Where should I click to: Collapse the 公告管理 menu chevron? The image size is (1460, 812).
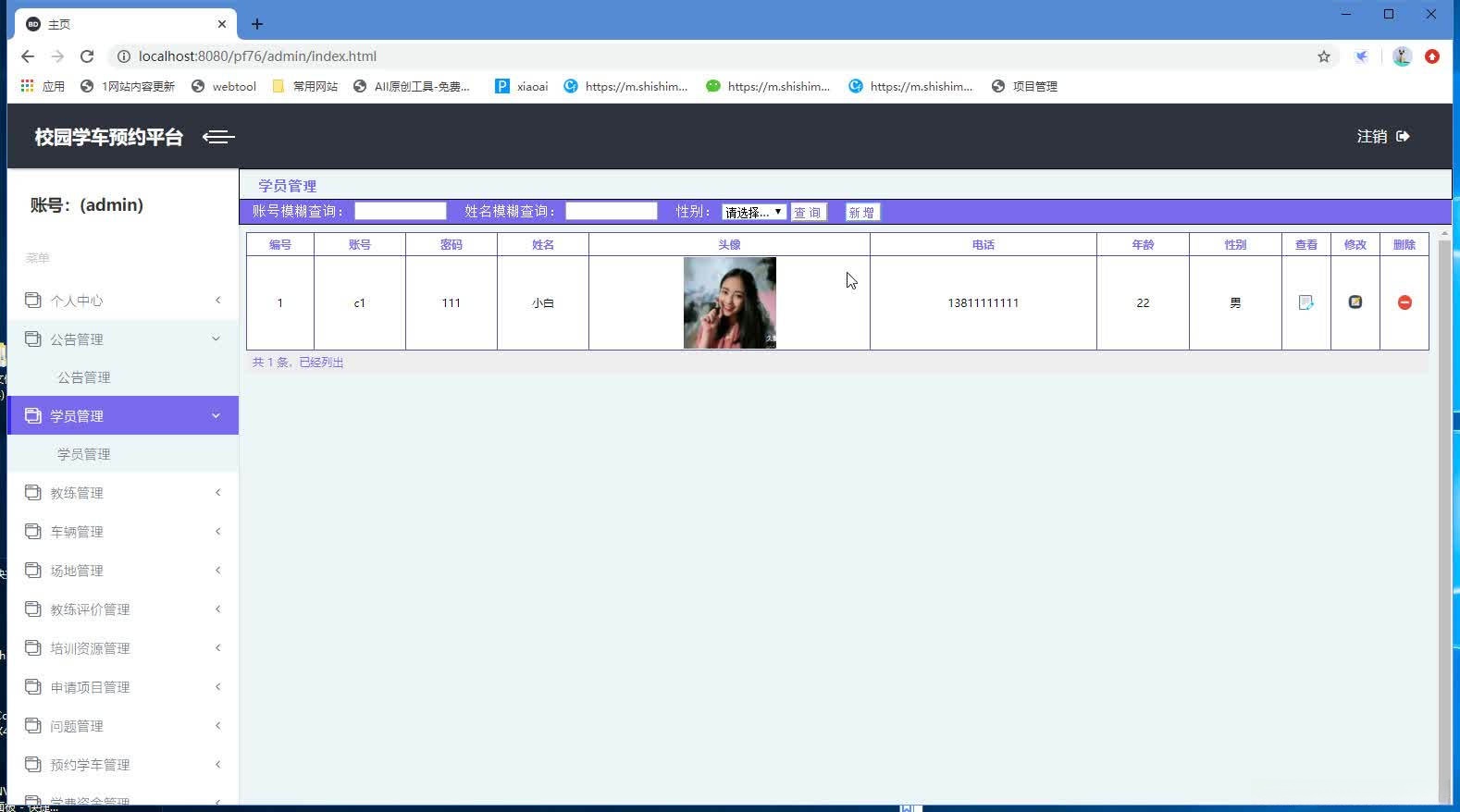216,338
